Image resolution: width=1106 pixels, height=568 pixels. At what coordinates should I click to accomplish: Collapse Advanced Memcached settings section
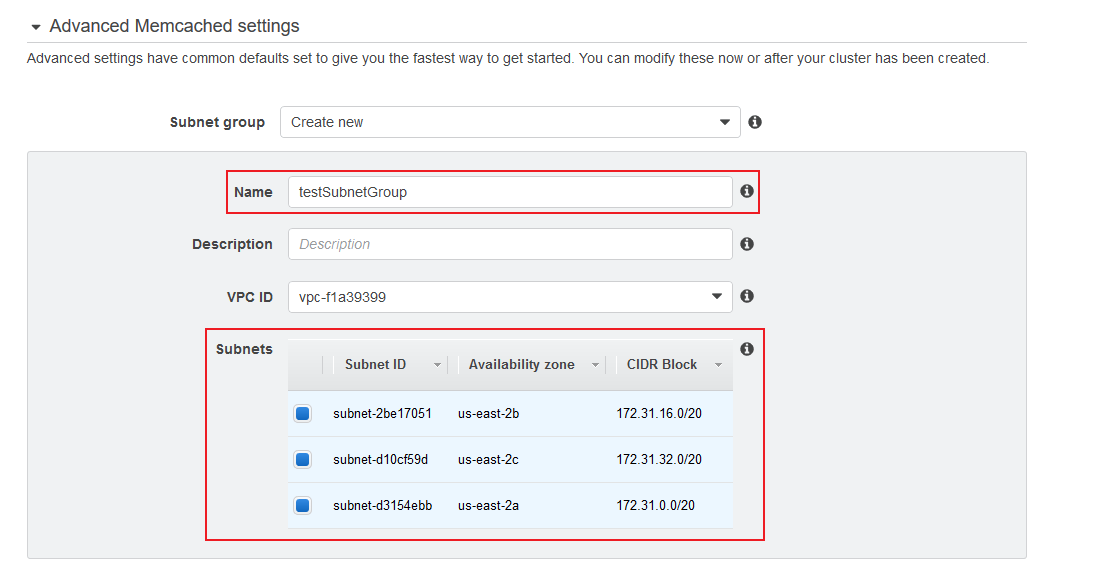(x=36, y=28)
